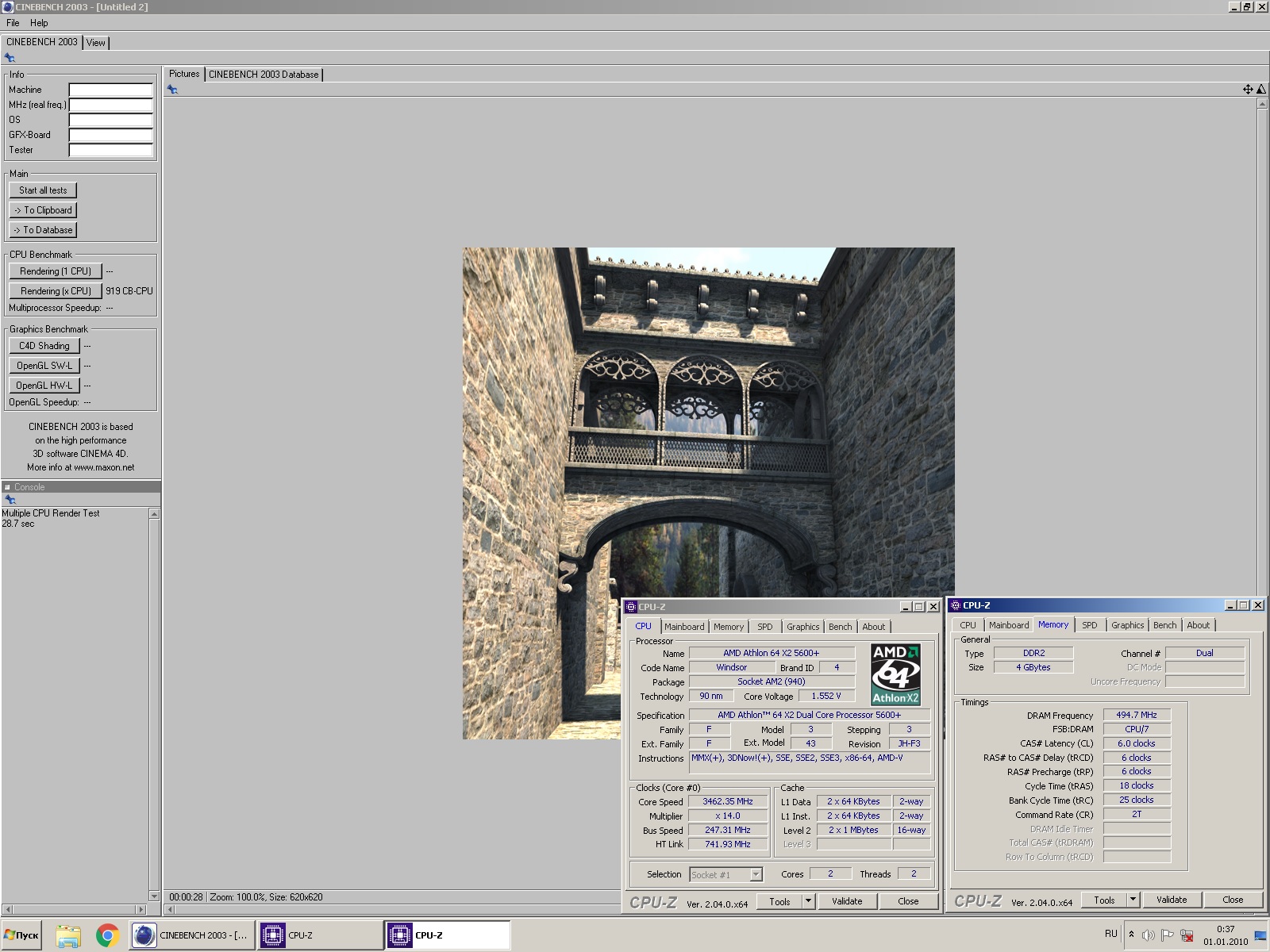Click Console scrollbar down arrow
Screen dimensions: 1270x952
click(154, 896)
